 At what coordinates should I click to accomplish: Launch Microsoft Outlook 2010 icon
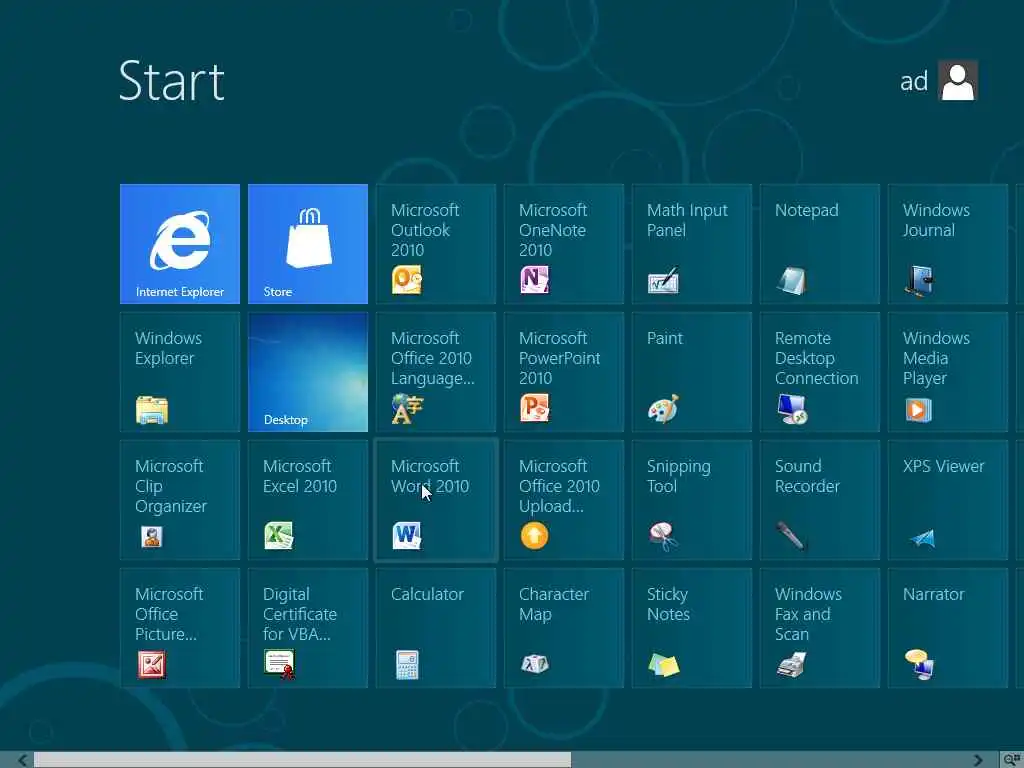406,280
